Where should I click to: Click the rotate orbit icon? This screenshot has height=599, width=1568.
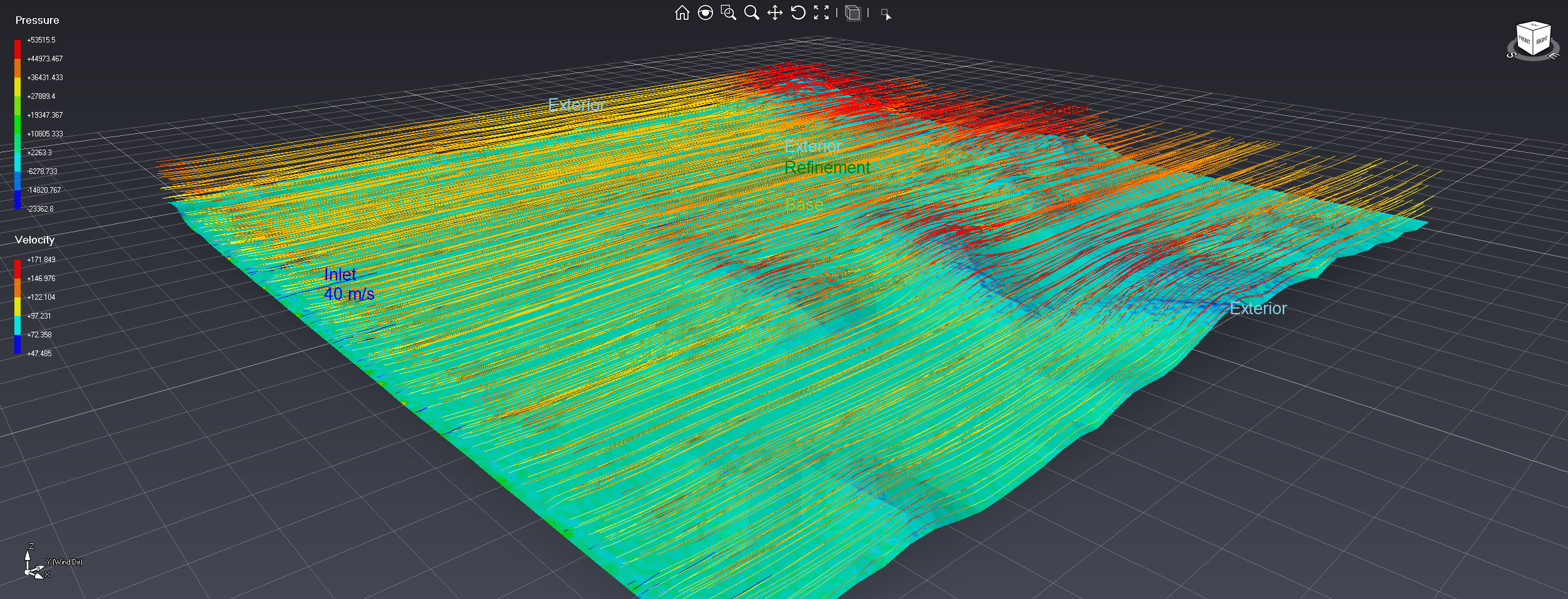point(798,13)
